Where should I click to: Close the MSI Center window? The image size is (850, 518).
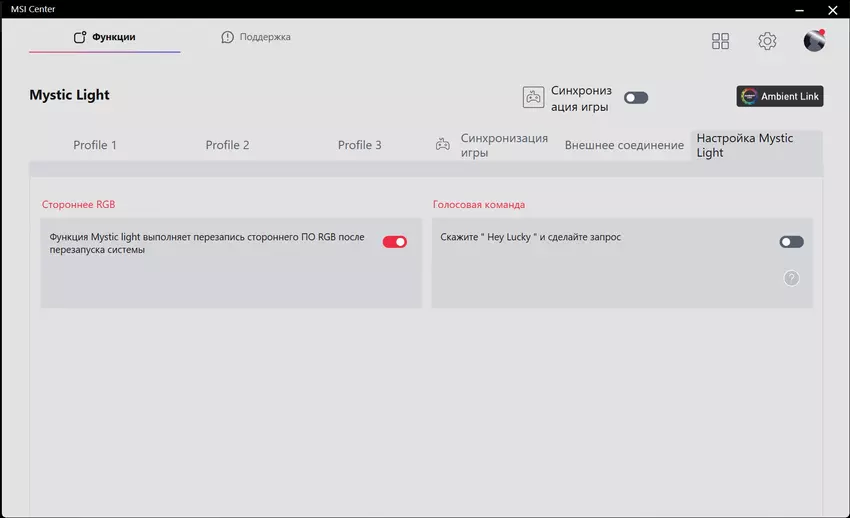833,10
